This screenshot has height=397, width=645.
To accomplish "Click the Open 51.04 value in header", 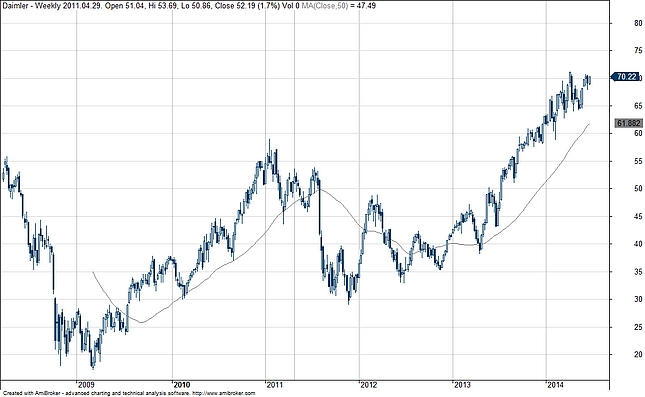I will point(125,6).
